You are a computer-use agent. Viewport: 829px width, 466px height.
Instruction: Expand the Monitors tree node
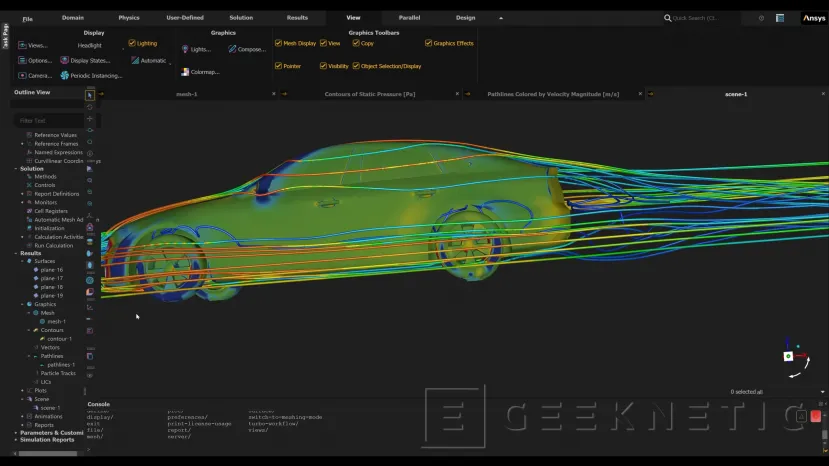pos(22,203)
